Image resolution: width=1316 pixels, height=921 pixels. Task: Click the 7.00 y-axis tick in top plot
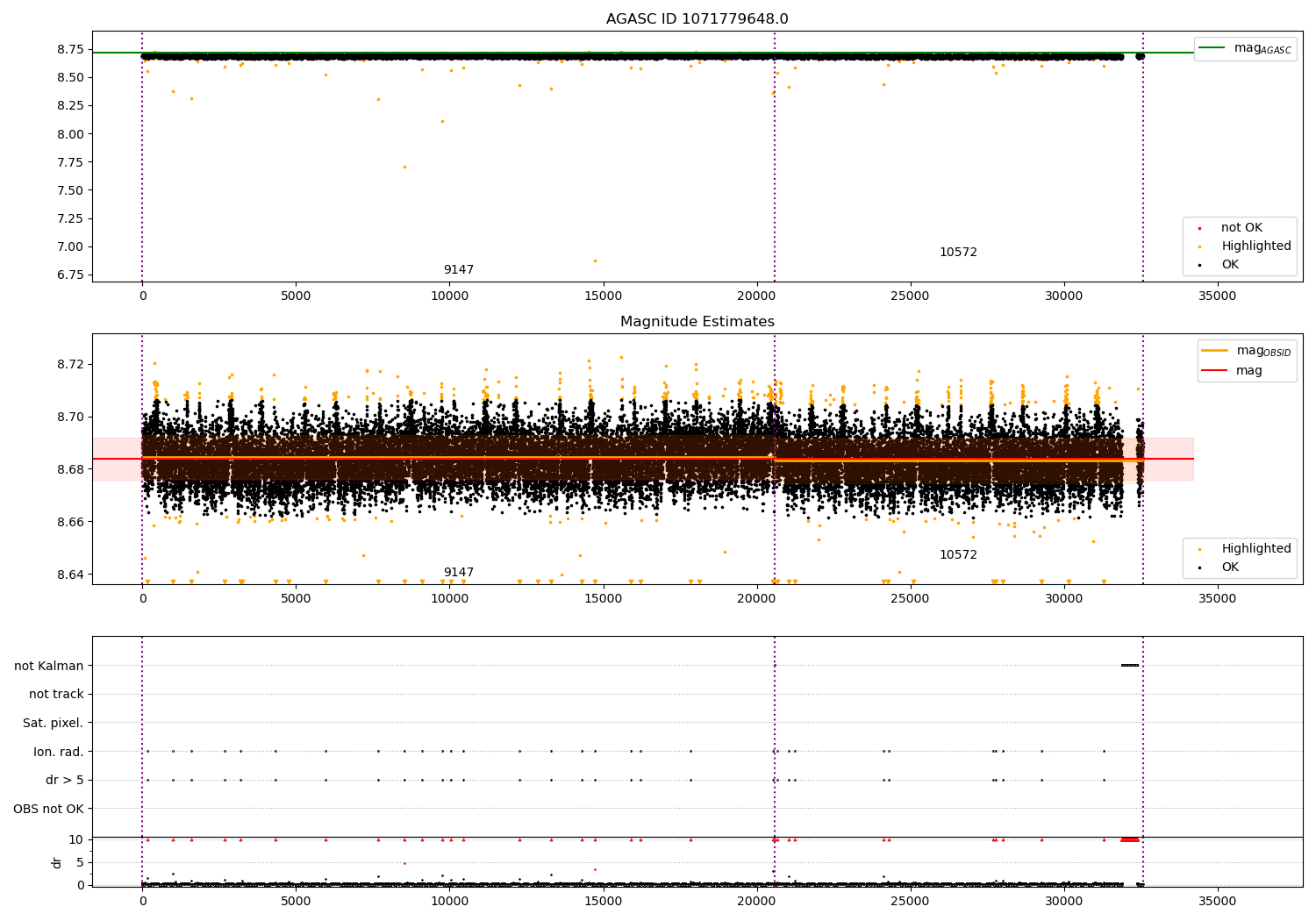[69, 246]
